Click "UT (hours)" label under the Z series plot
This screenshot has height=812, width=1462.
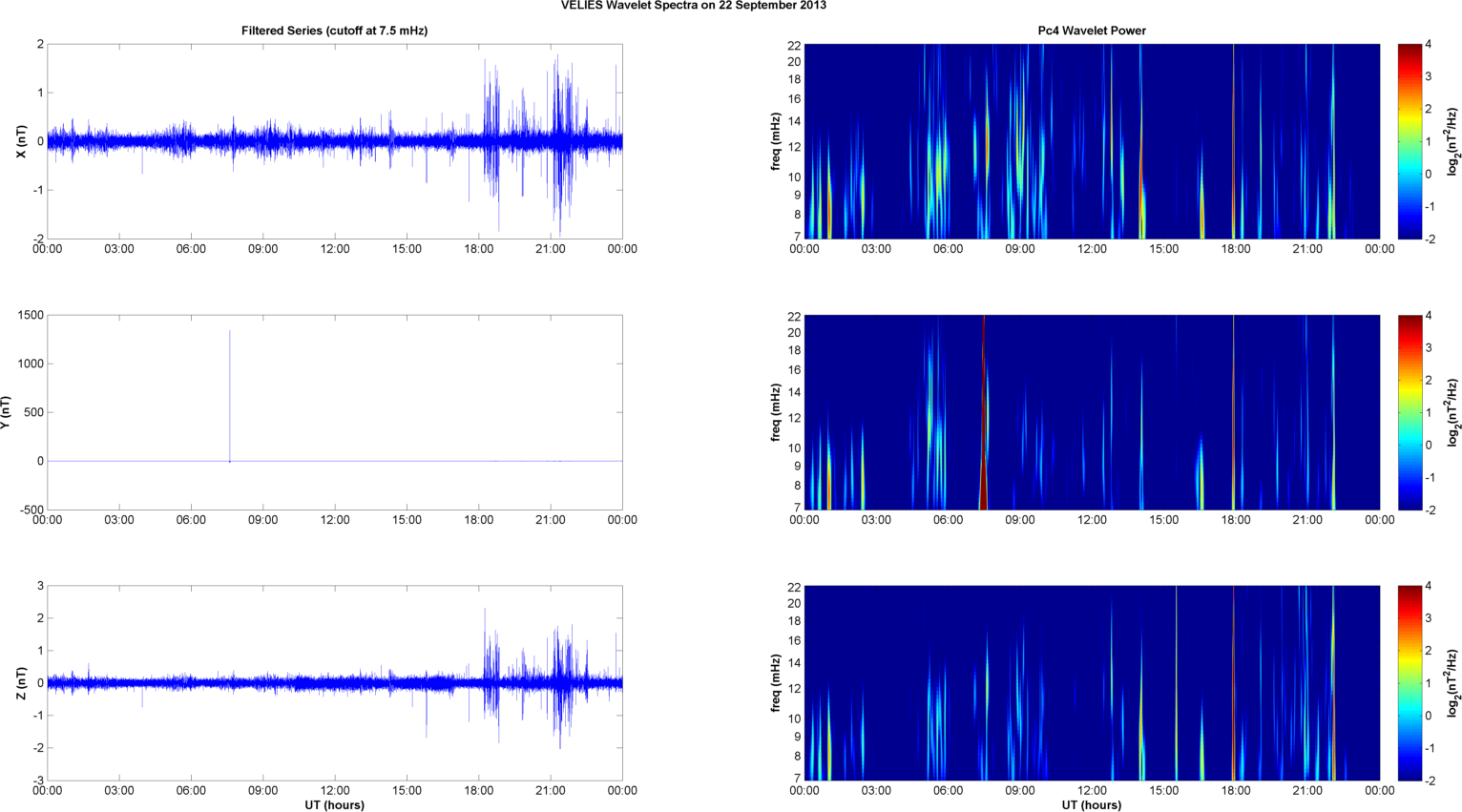click(x=335, y=804)
